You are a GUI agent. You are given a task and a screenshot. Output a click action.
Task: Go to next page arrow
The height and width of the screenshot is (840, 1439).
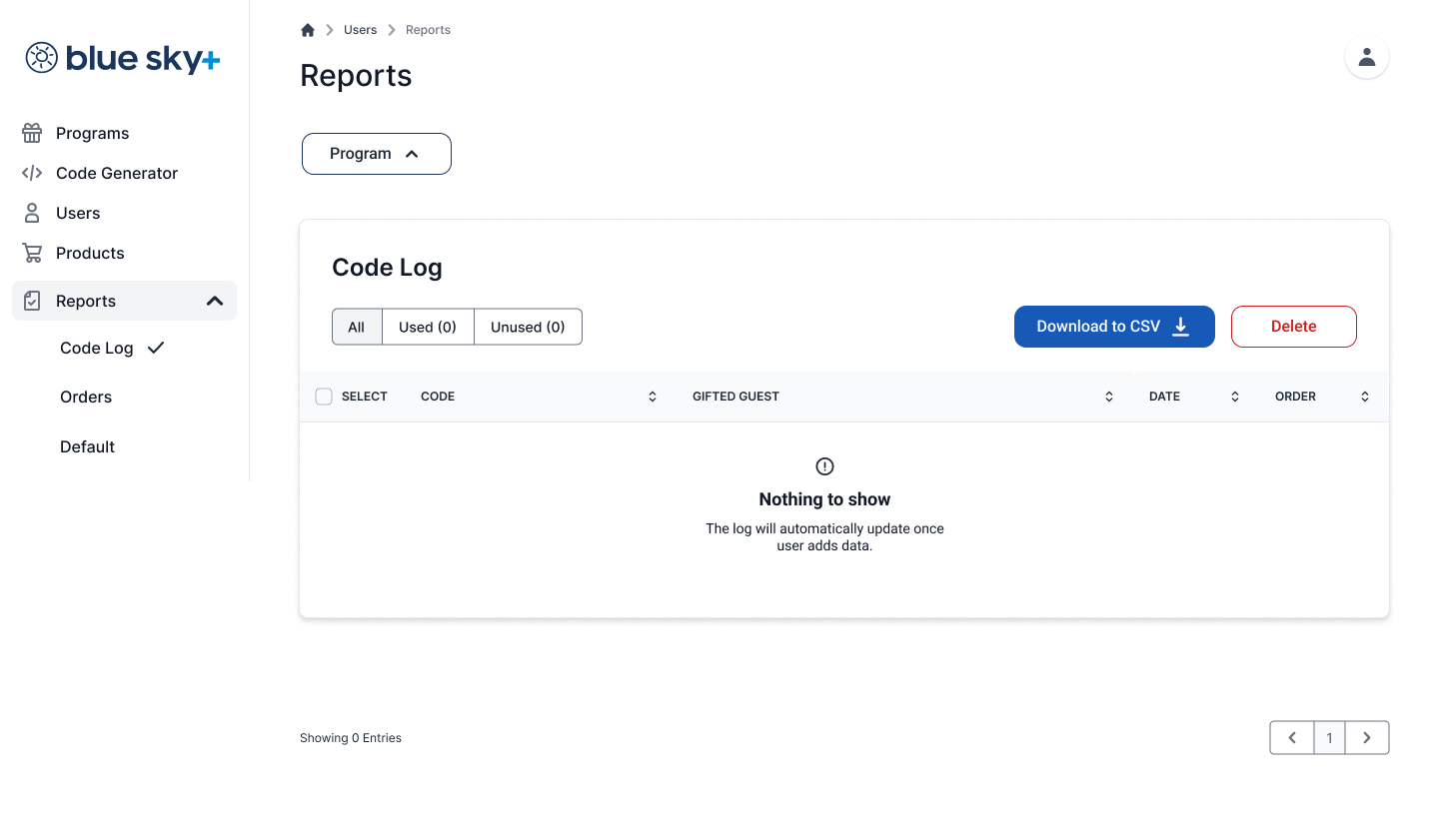[1366, 738]
